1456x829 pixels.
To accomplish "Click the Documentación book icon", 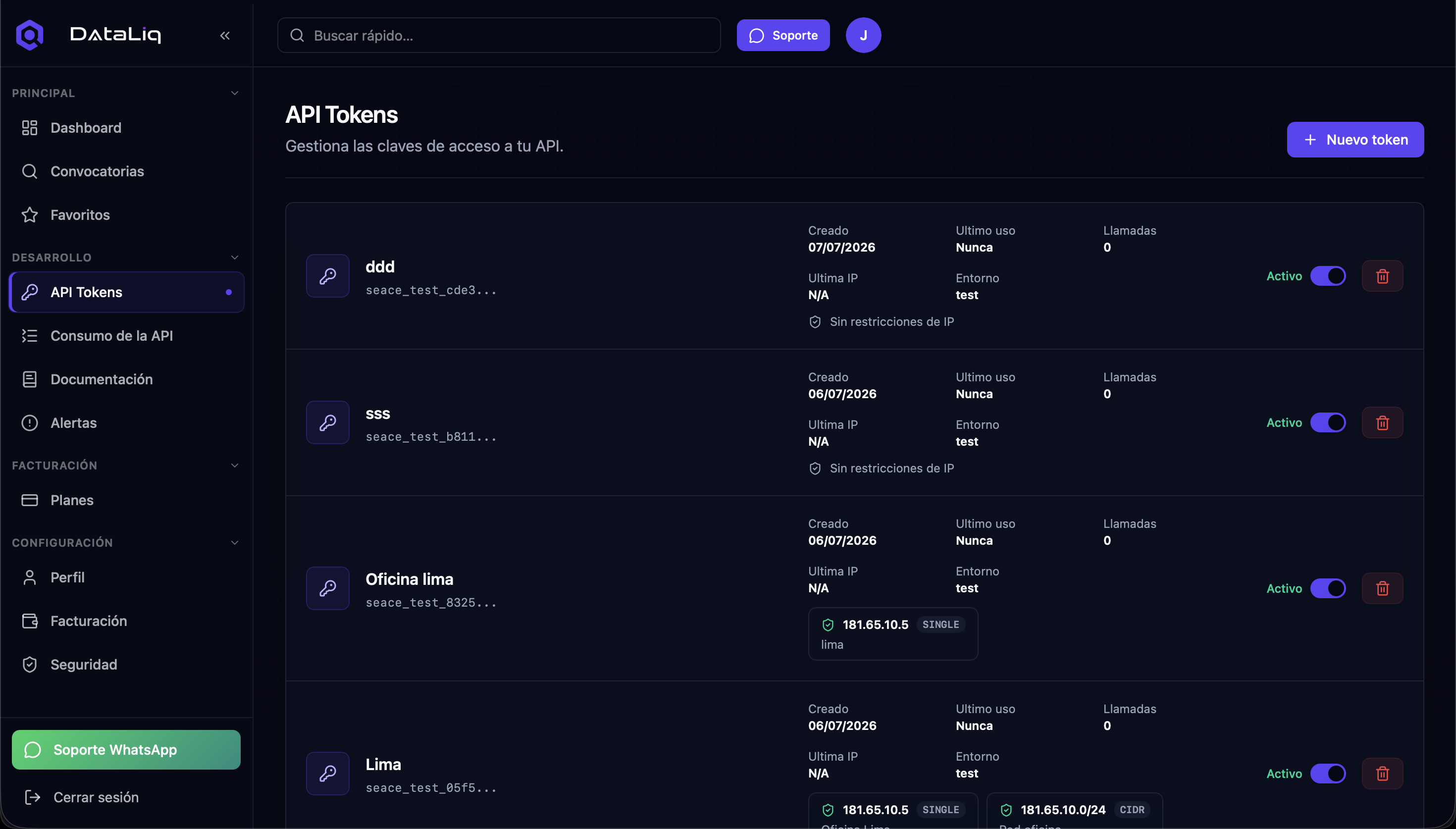I will [x=30, y=379].
